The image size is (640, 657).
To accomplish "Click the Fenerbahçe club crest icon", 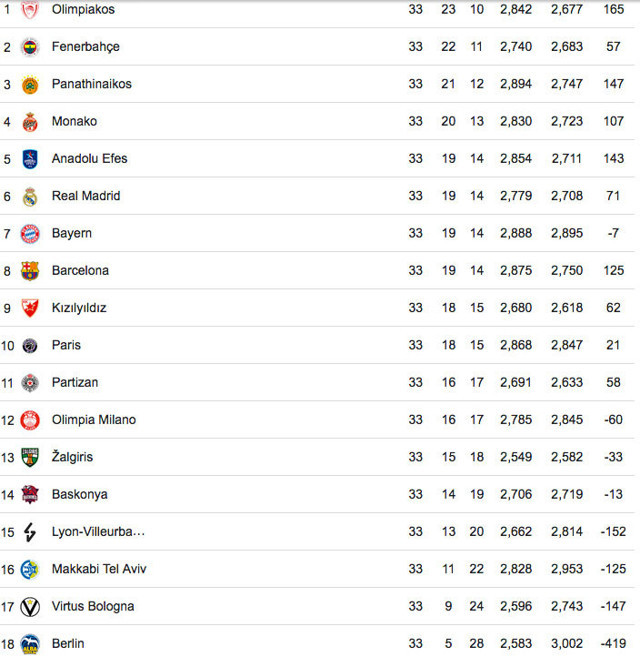I will [x=30, y=47].
